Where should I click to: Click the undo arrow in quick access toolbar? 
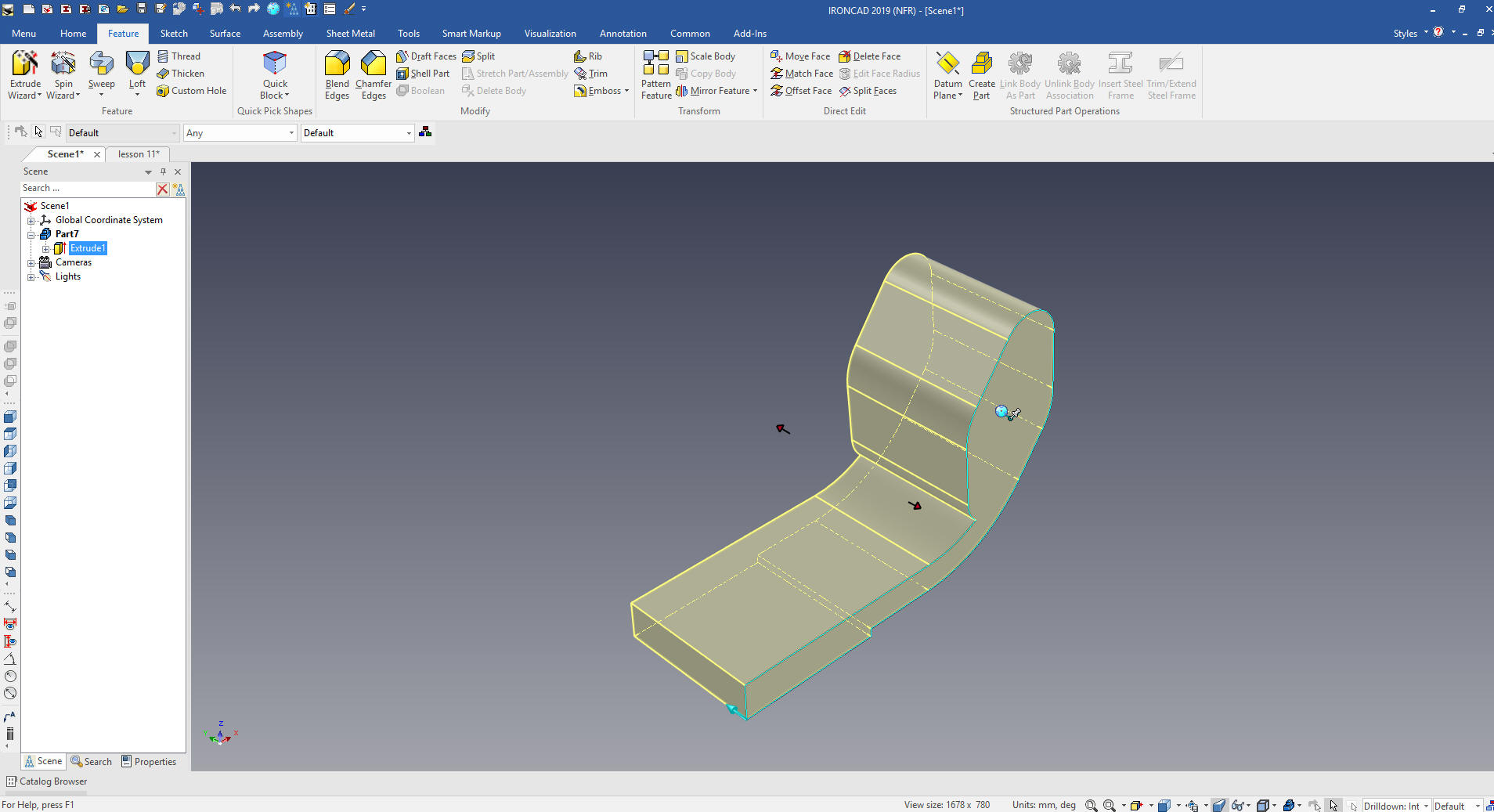tap(235, 9)
